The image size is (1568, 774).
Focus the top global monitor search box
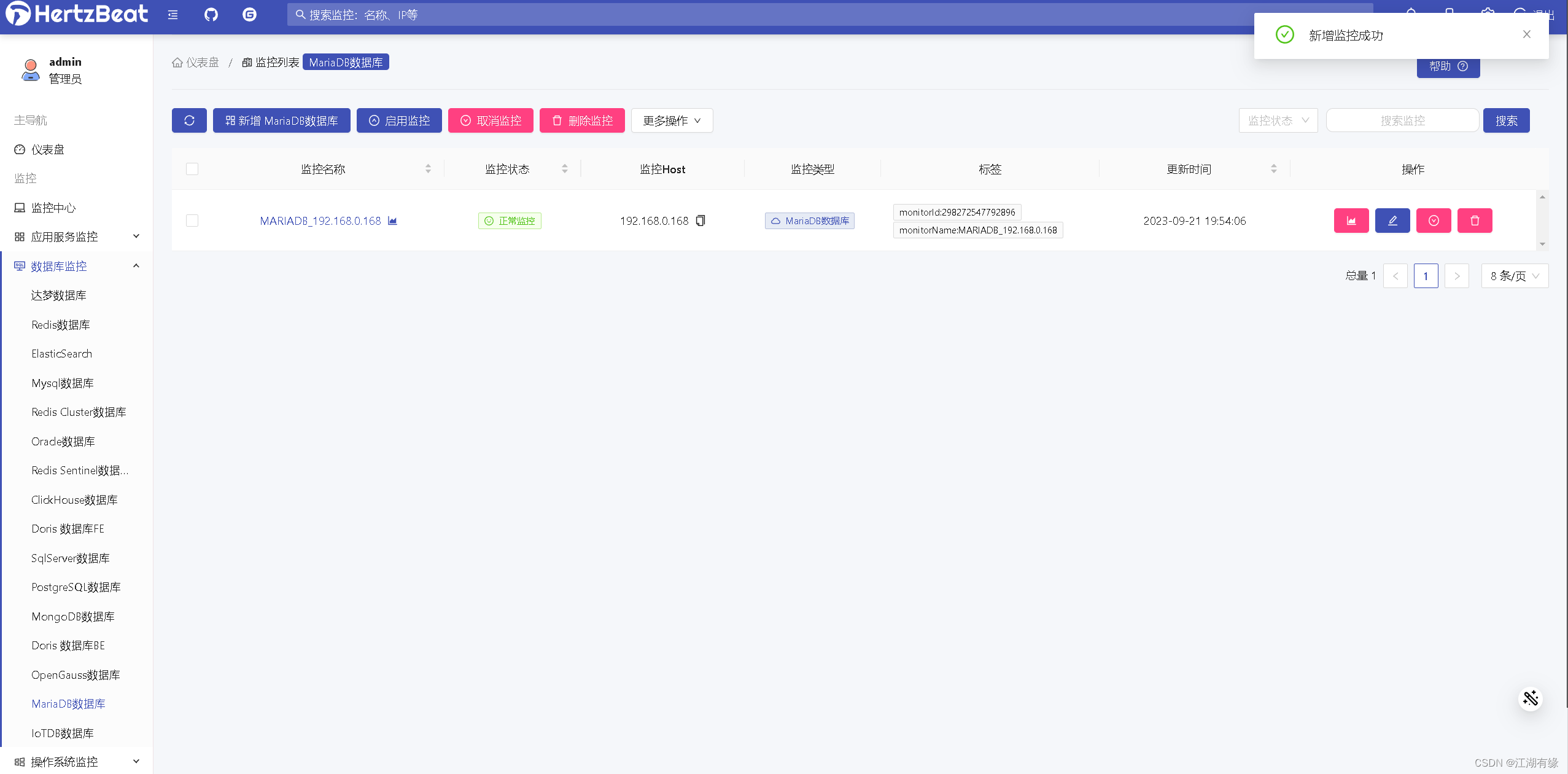829,15
